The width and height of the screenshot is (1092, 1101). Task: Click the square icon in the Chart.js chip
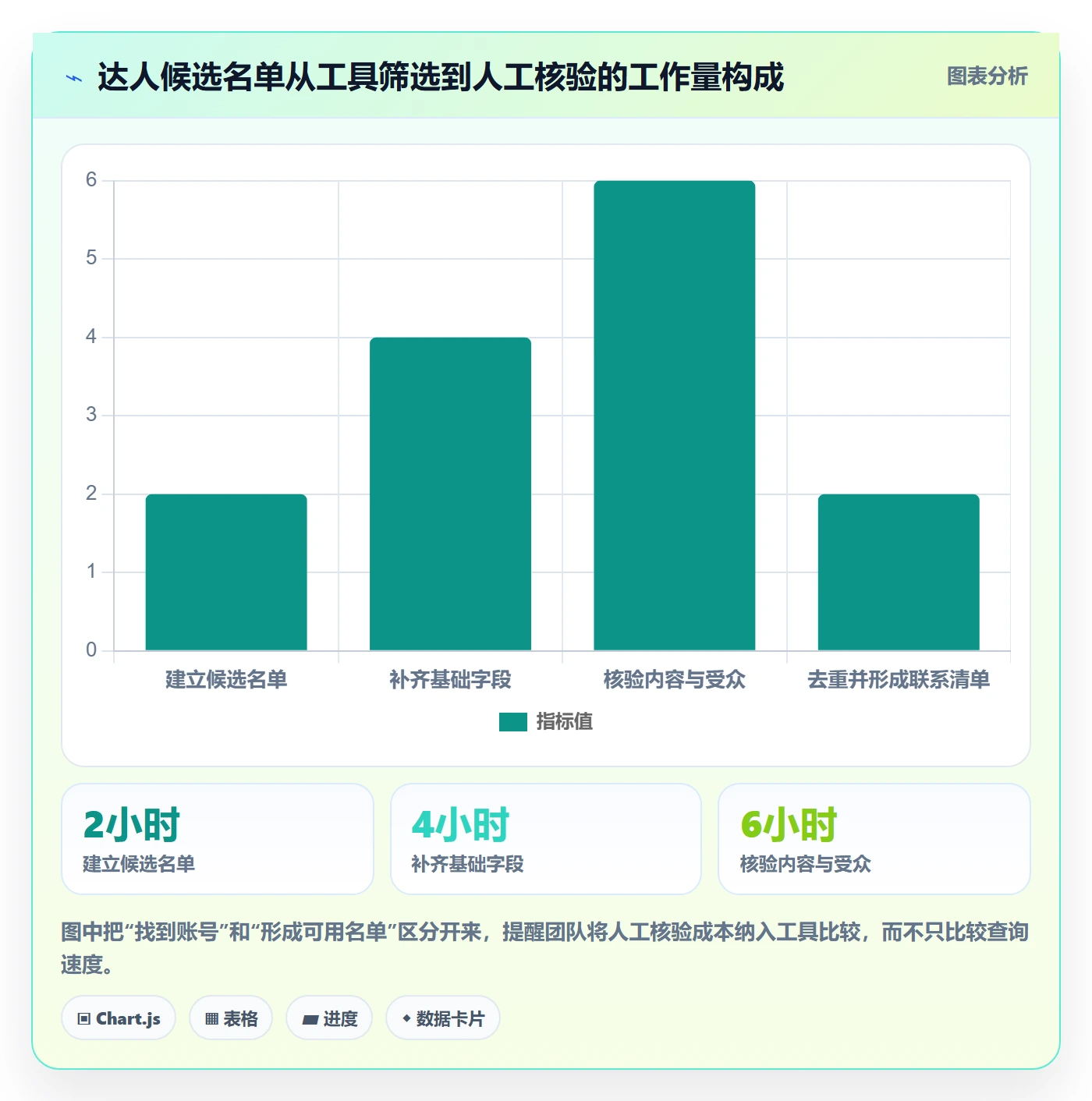(84, 1019)
